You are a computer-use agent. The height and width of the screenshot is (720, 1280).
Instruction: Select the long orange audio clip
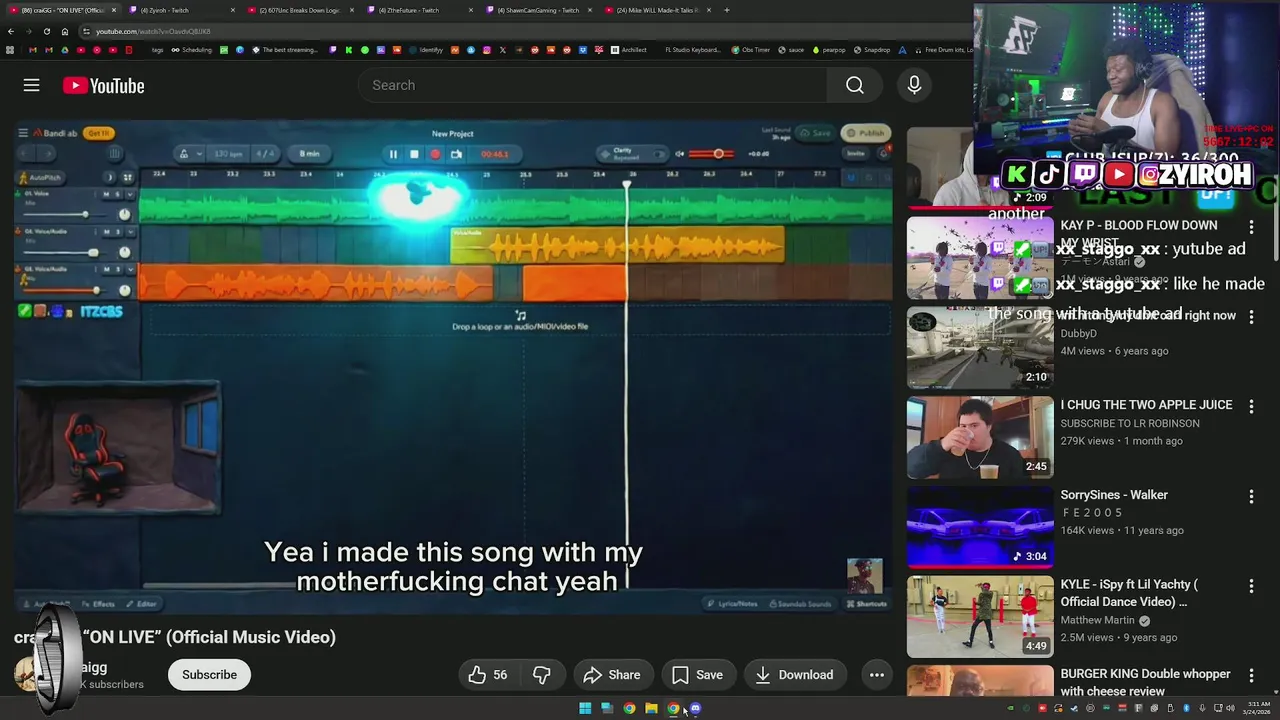point(314,284)
